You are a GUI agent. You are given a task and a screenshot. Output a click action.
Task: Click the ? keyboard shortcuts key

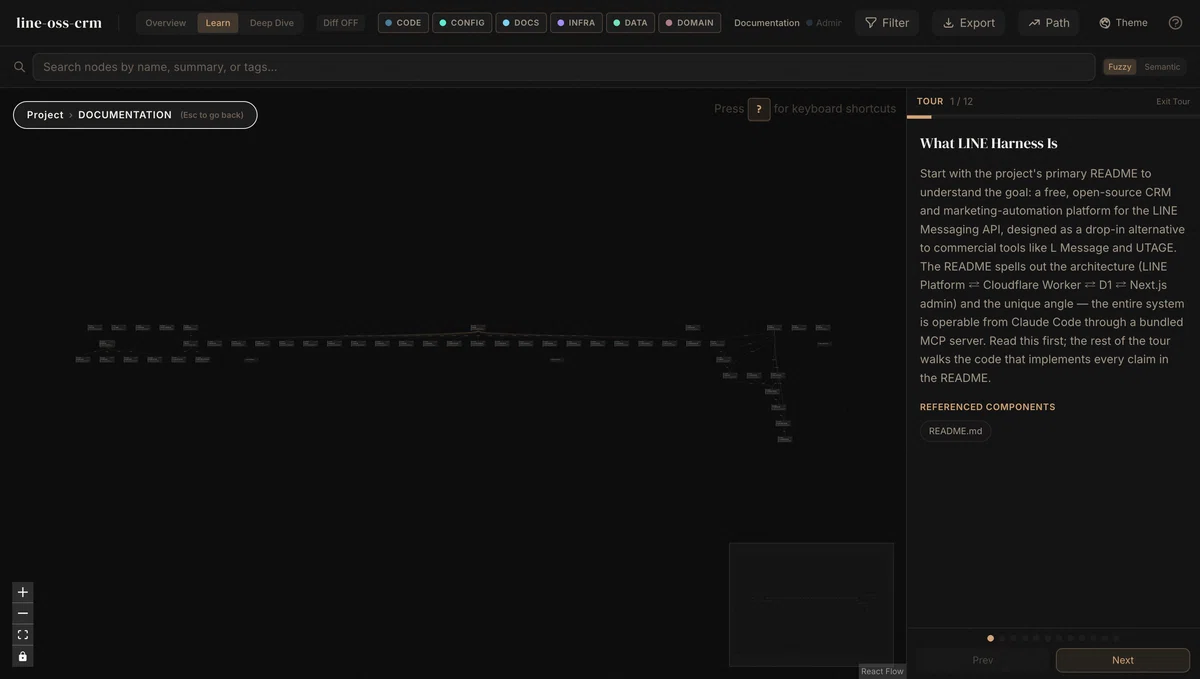[x=759, y=109]
